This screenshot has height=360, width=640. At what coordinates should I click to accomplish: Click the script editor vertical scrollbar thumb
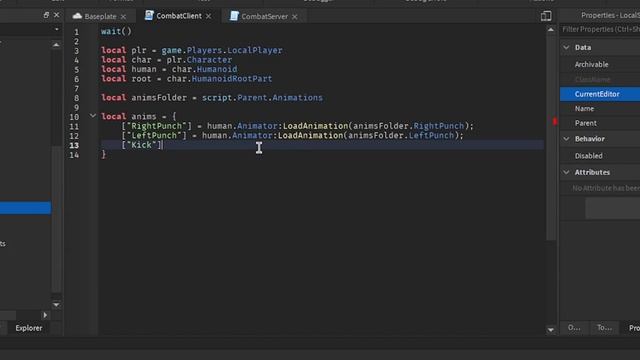(551, 137)
